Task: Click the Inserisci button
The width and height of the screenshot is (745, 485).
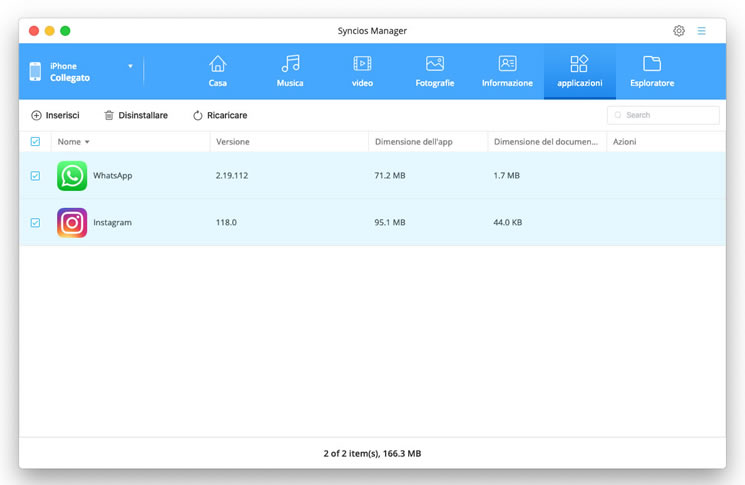Action: tap(55, 115)
